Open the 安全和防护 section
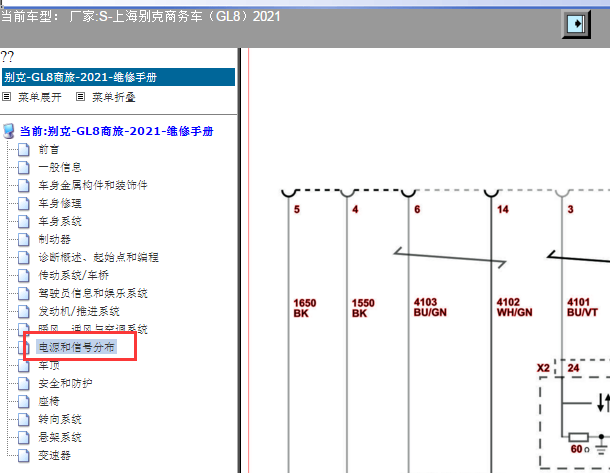Image resolution: width=610 pixels, height=473 pixels. pos(65,383)
